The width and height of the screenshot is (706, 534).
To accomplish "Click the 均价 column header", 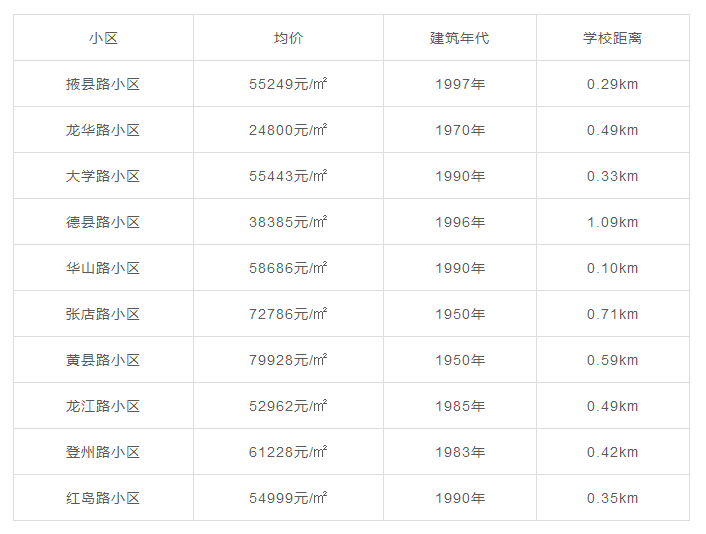I will 288,38.
